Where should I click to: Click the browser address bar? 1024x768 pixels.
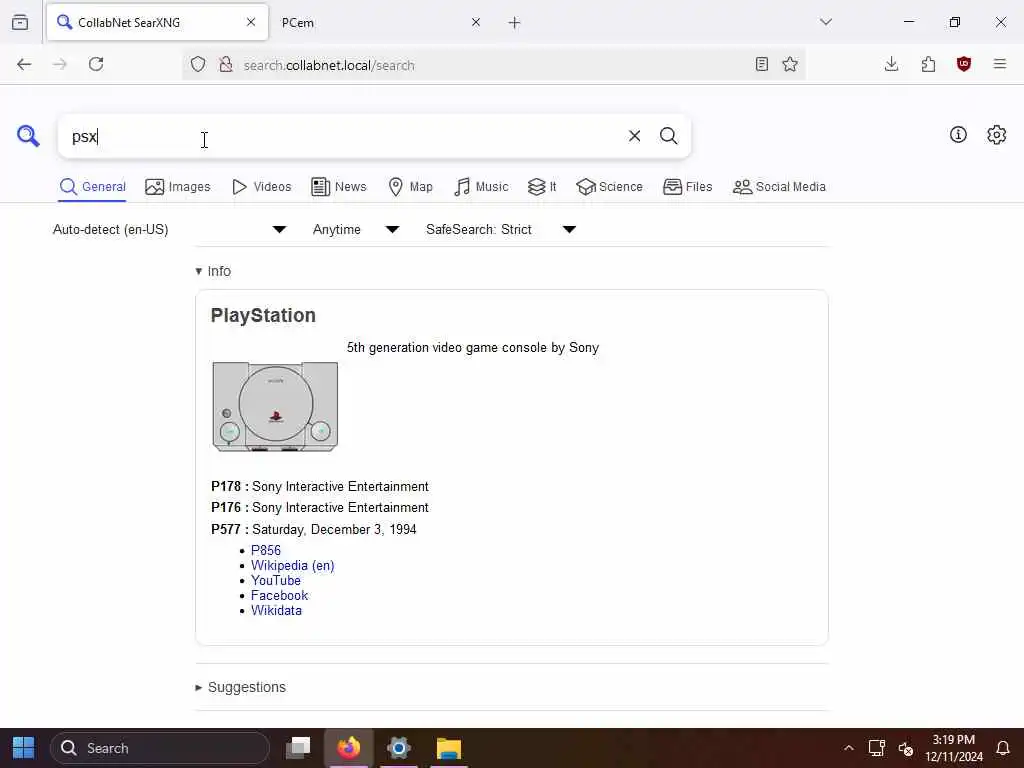click(x=493, y=65)
